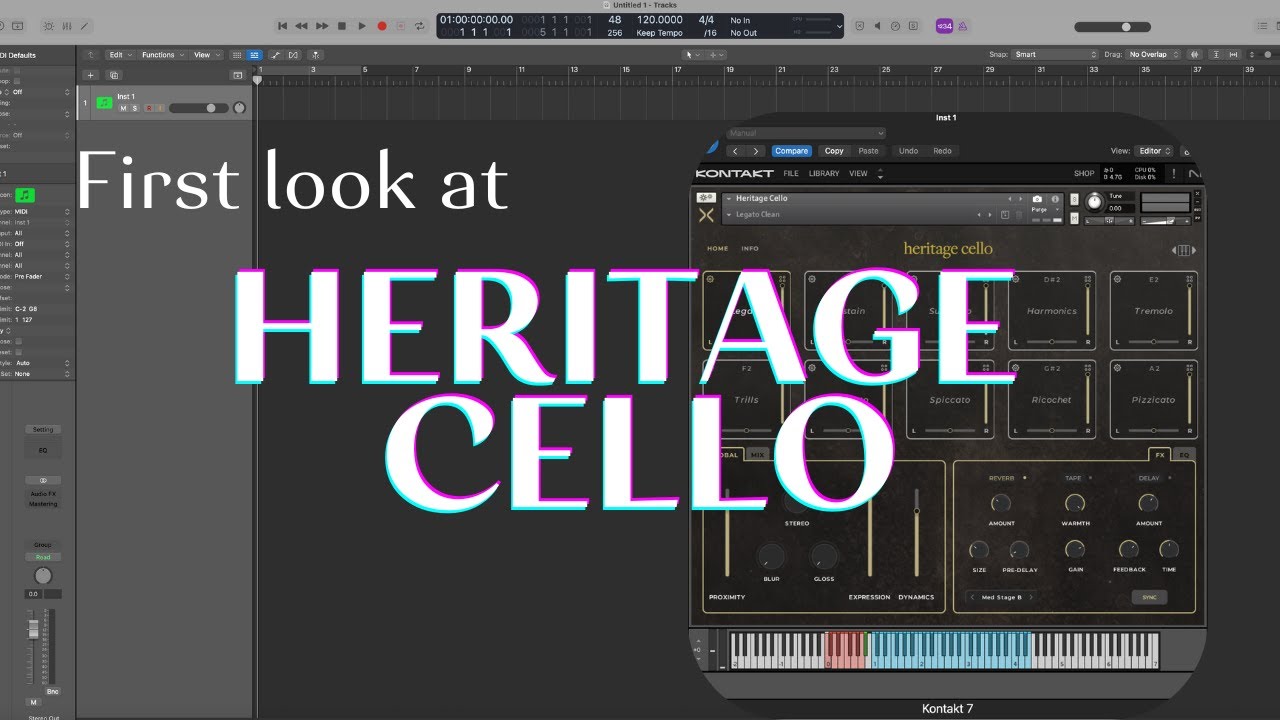Click the green Inst 1 track icon
The width and height of the screenshot is (1280, 720).
[104, 102]
